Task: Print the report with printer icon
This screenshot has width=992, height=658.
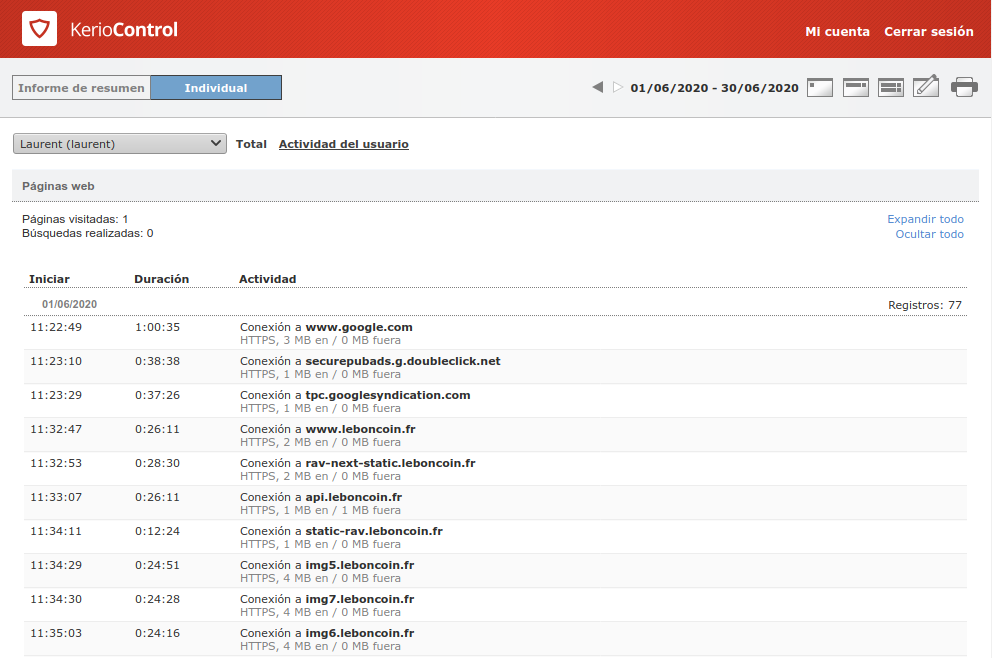Action: 964,87
